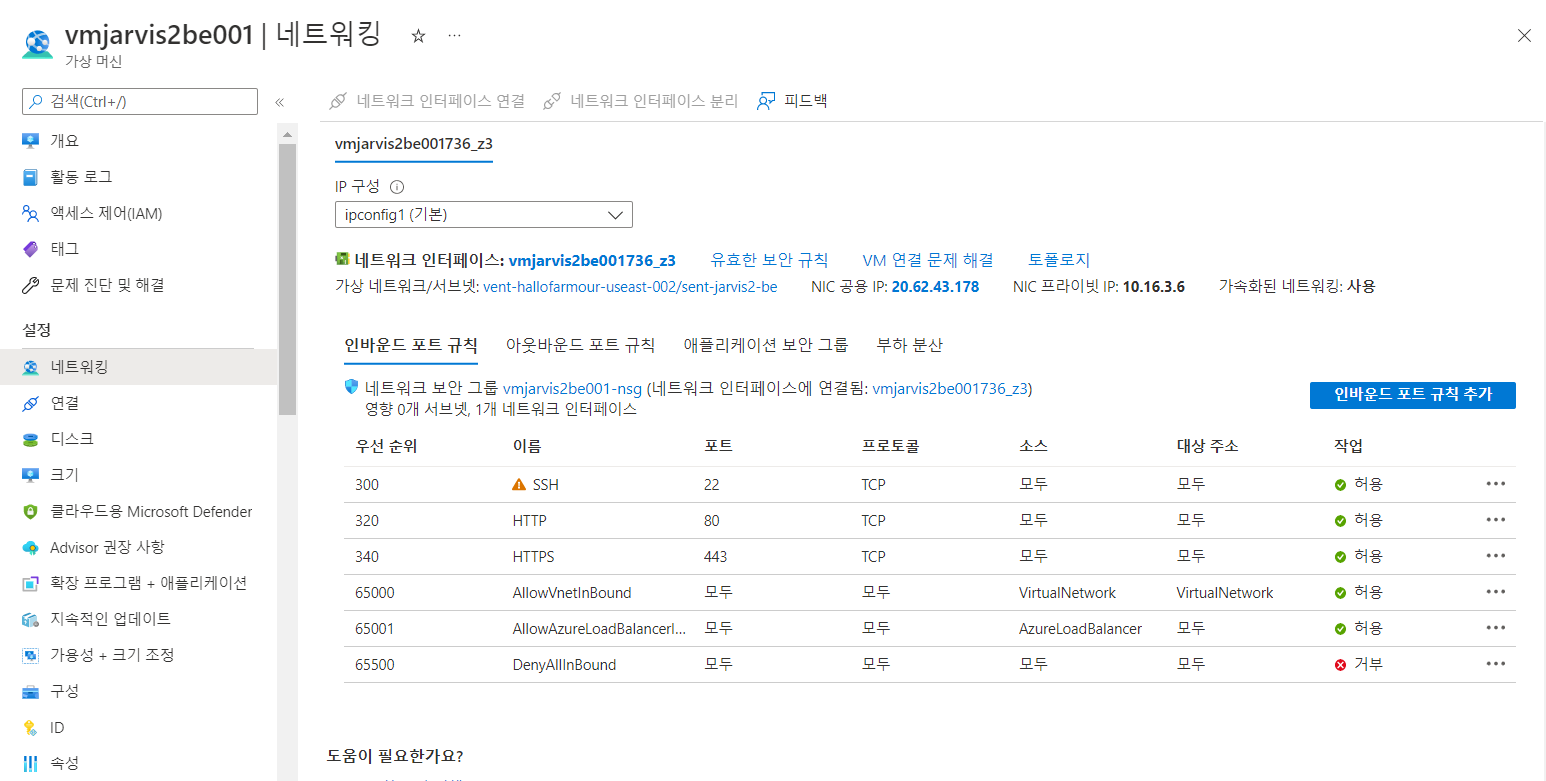Click the 확장 프로그램 + 애플리케이션 icon
Viewport: 1546px width, 781px height.
pyautogui.click(x=31, y=583)
